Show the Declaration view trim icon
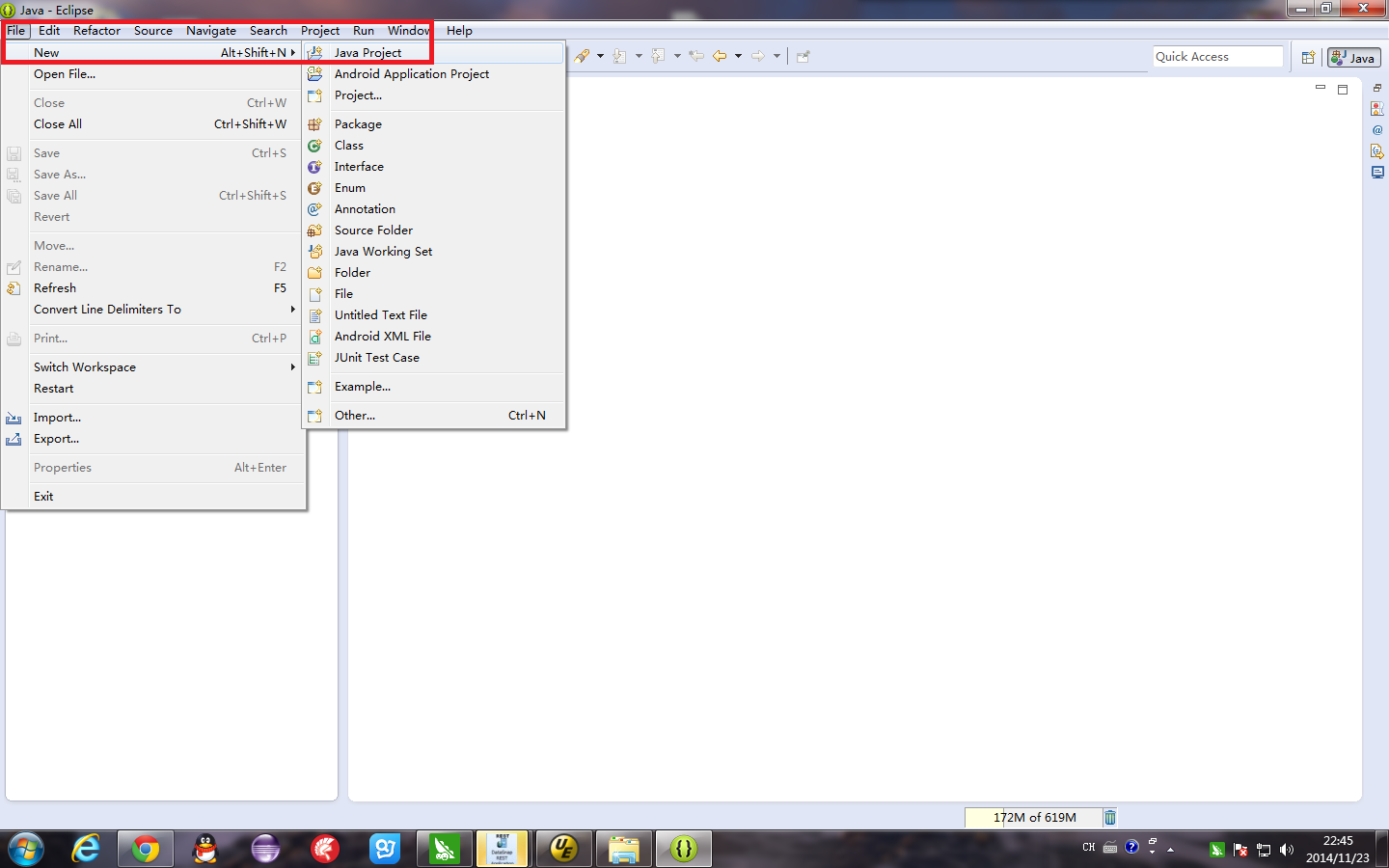Screen dimensions: 1389x868 1377,151
